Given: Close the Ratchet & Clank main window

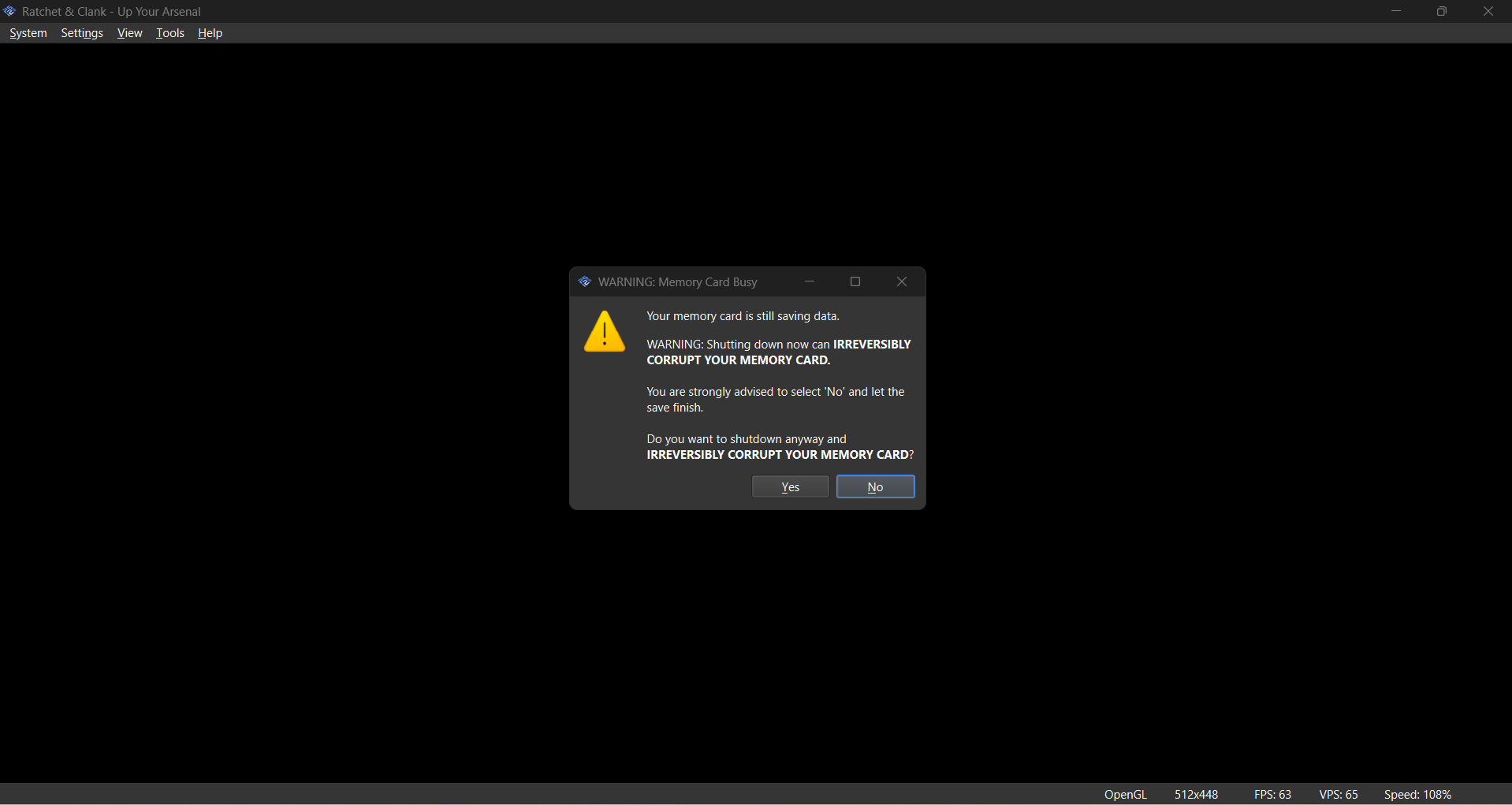Looking at the screenshot, I should click(1488, 11).
